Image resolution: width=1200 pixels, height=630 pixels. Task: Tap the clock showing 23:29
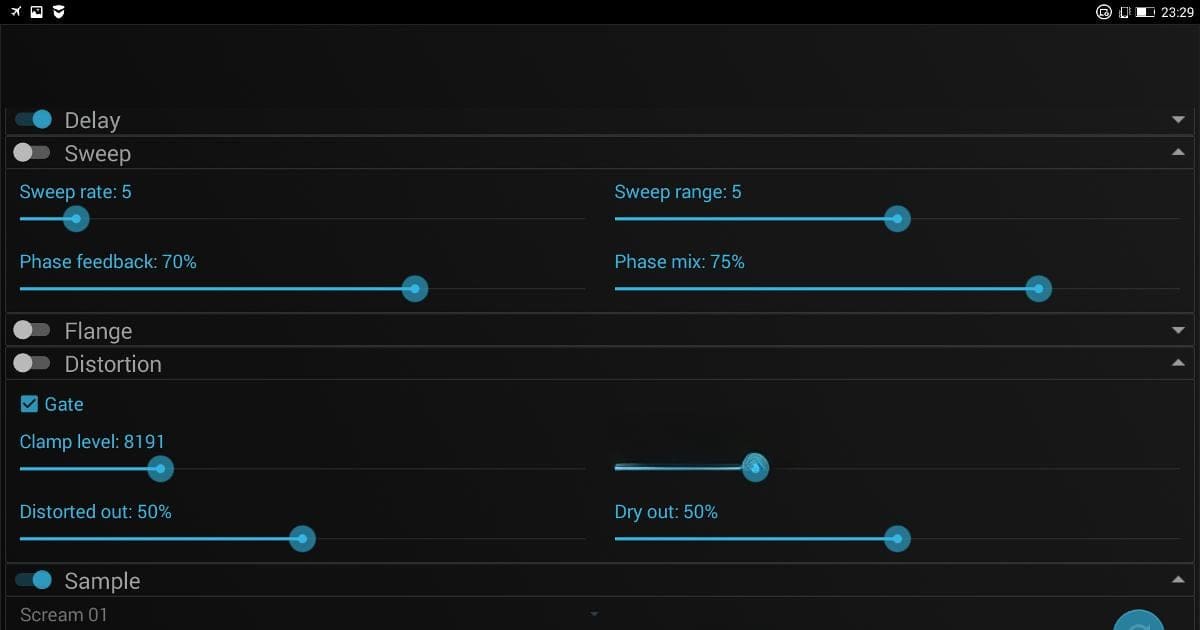(1178, 12)
